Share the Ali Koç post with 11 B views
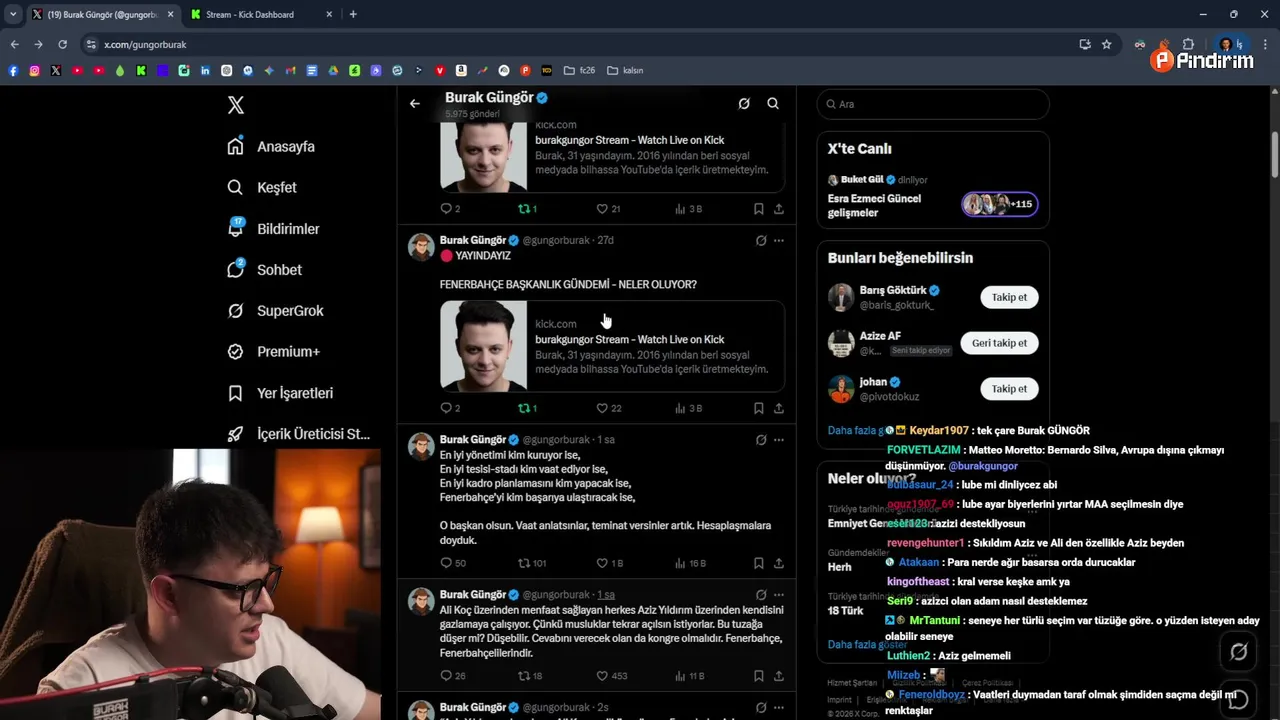 (779, 676)
